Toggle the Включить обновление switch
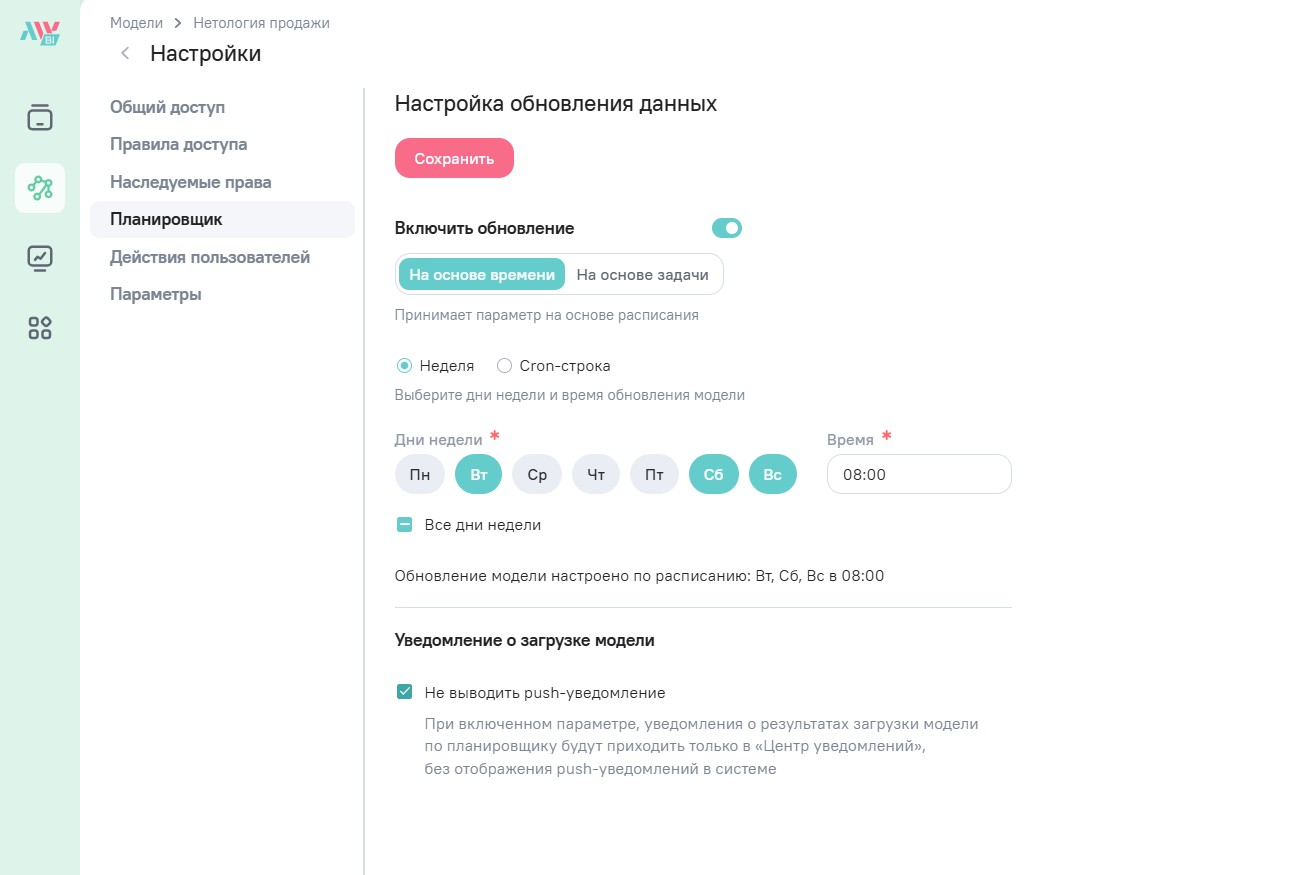 [727, 228]
